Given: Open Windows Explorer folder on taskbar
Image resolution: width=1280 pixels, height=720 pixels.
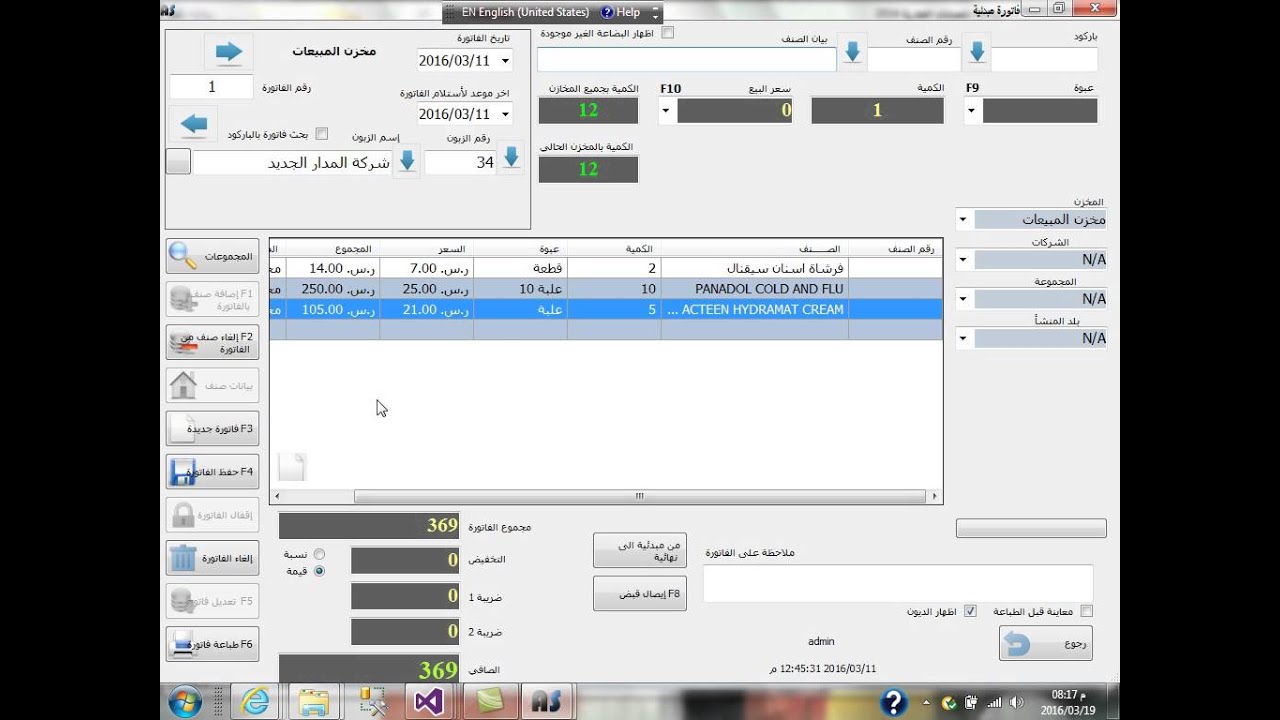Looking at the screenshot, I should pyautogui.click(x=314, y=701).
